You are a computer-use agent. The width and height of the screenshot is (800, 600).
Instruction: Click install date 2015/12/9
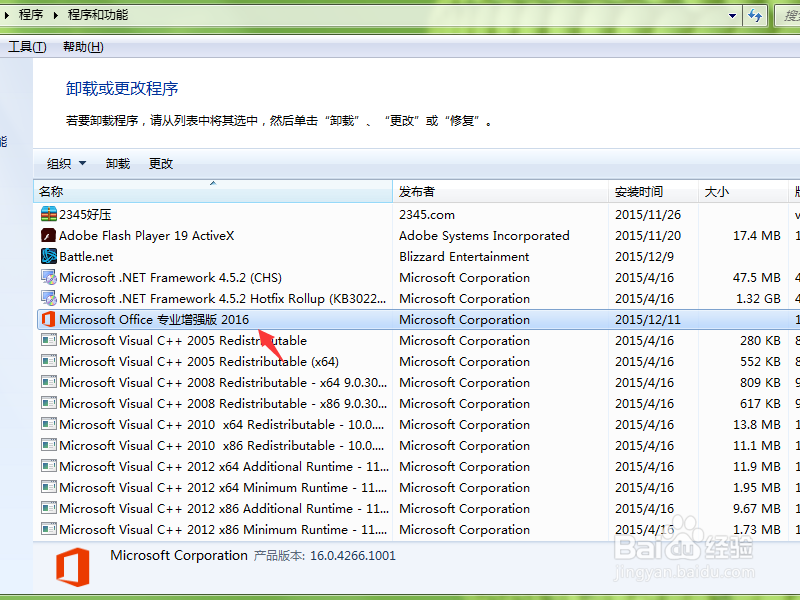tap(644, 256)
